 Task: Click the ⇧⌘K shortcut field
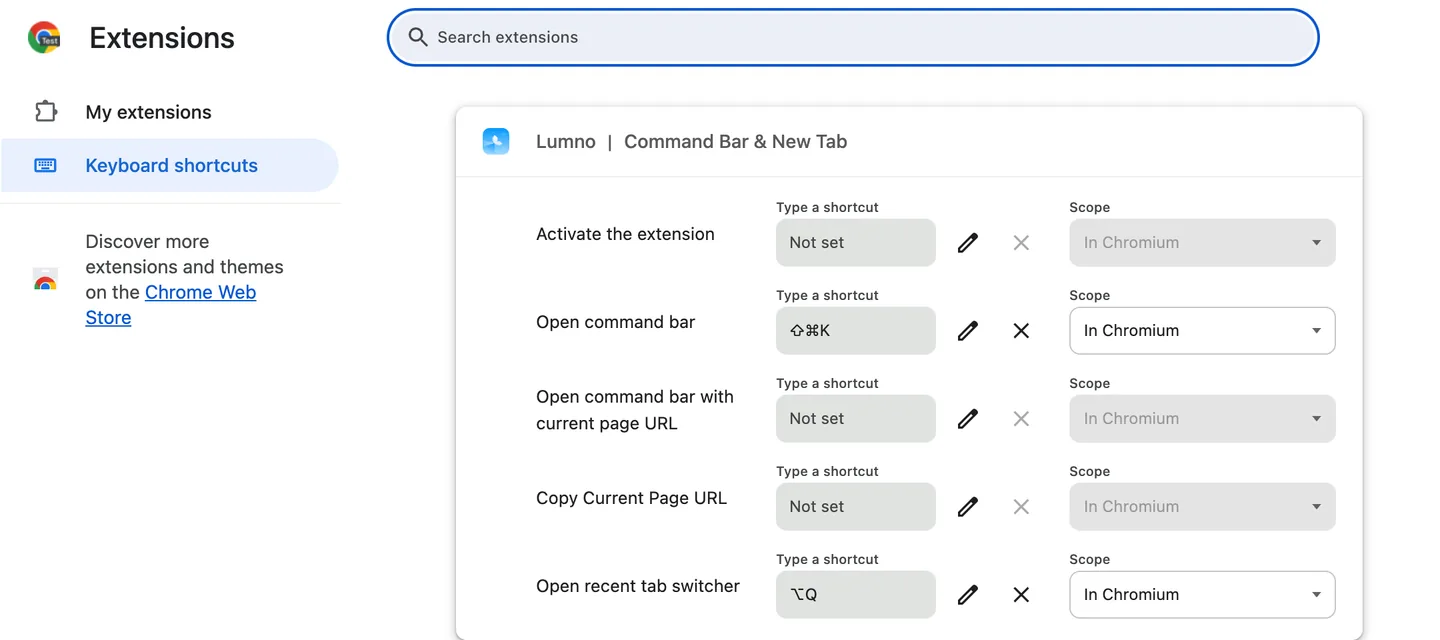(856, 330)
